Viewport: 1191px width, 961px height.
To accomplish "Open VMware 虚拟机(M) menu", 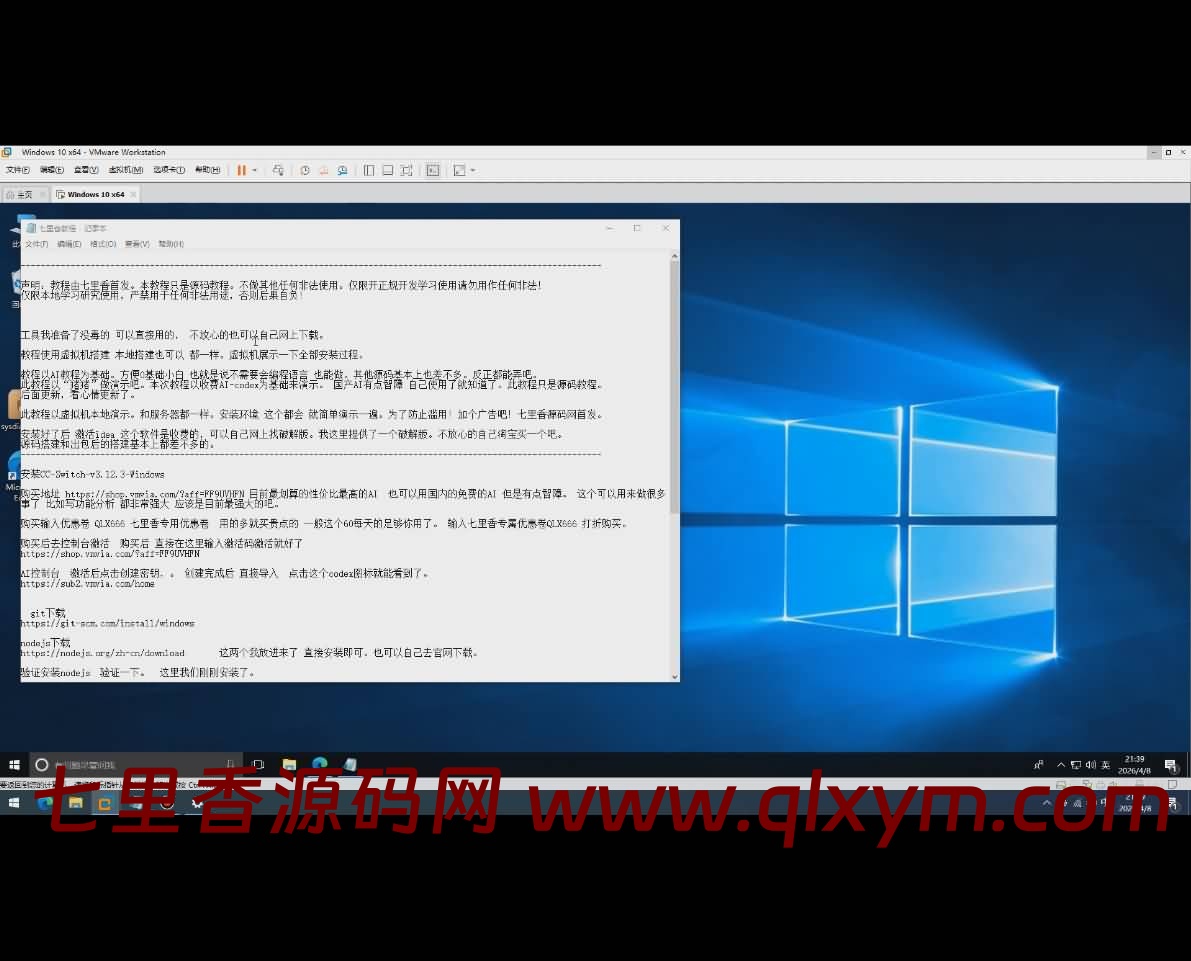I will click(x=125, y=170).
